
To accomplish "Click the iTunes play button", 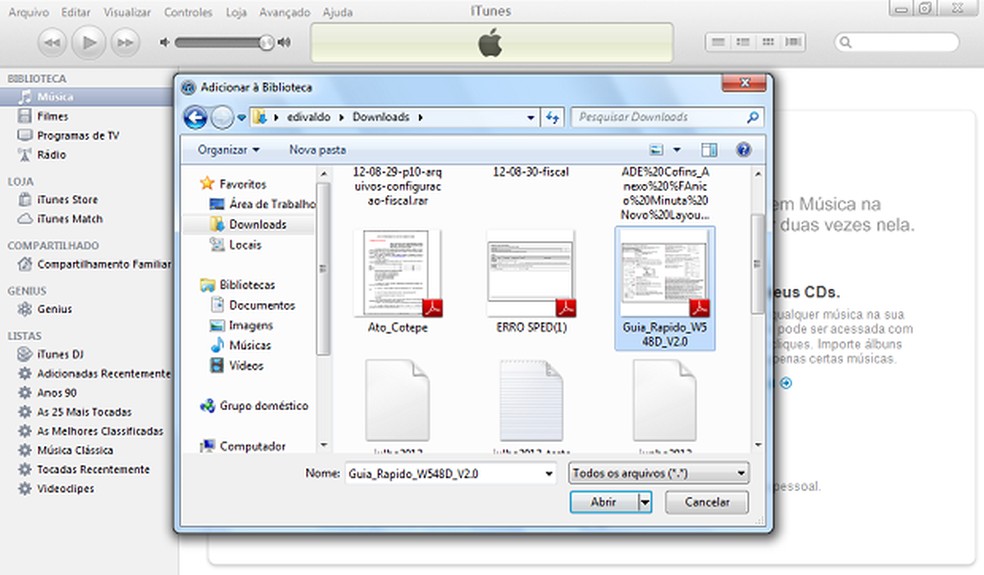I will [88, 43].
